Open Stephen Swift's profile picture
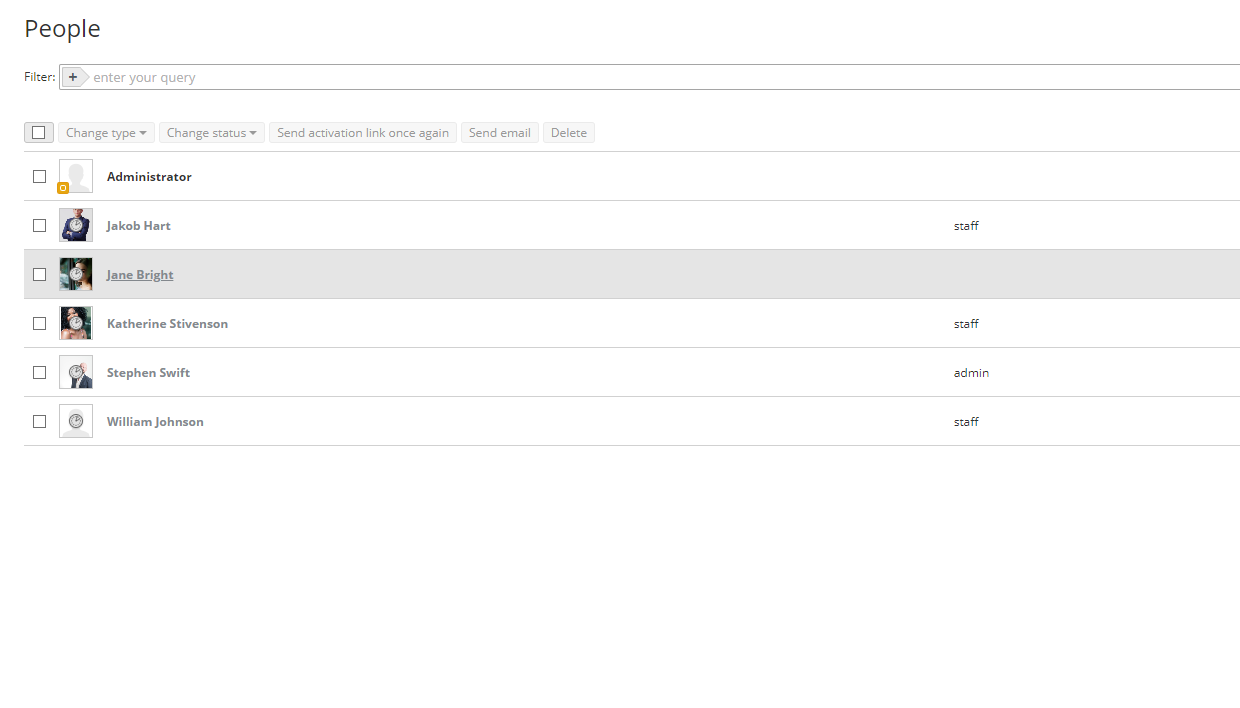 75,371
